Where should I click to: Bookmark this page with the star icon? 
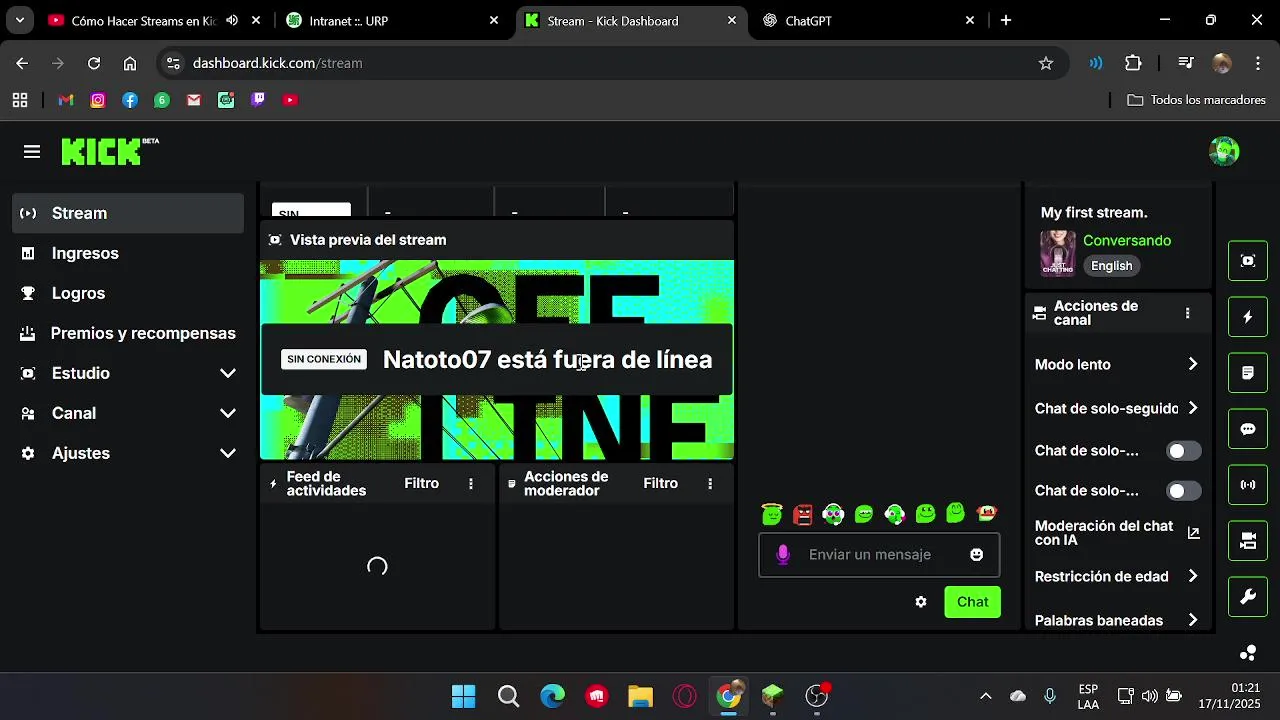coord(1046,63)
